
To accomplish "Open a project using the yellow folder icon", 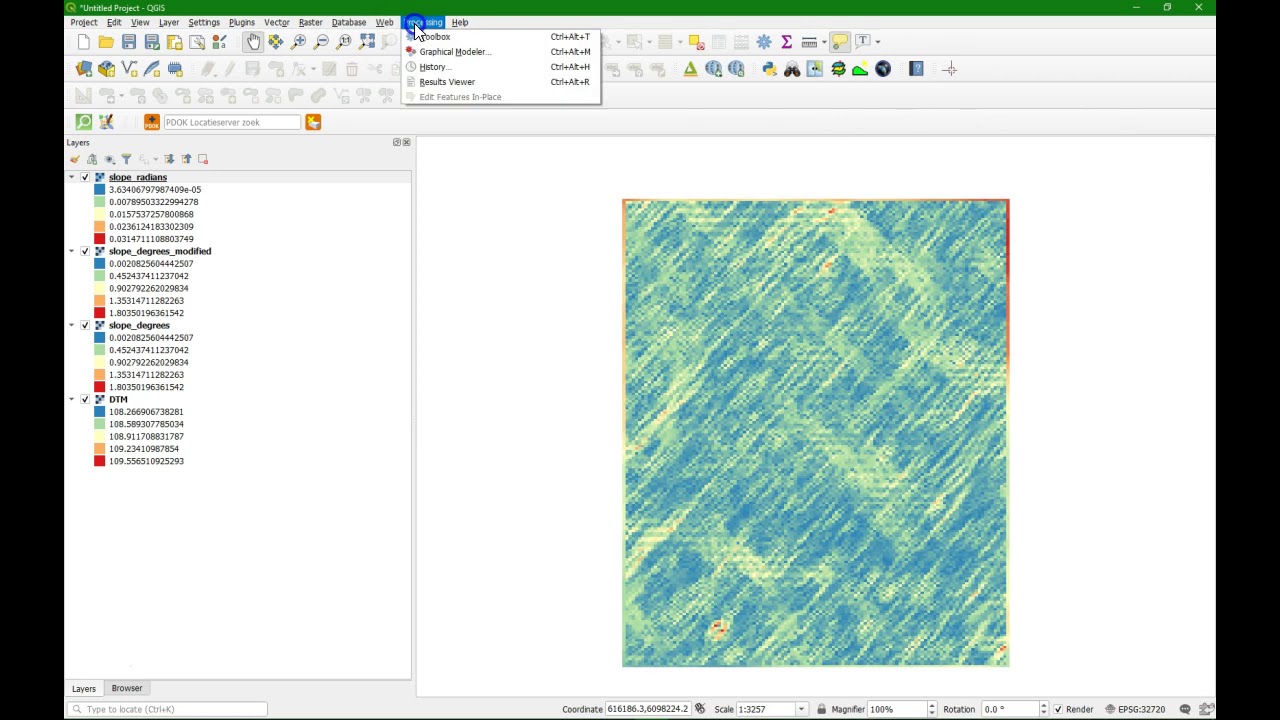I will (106, 42).
